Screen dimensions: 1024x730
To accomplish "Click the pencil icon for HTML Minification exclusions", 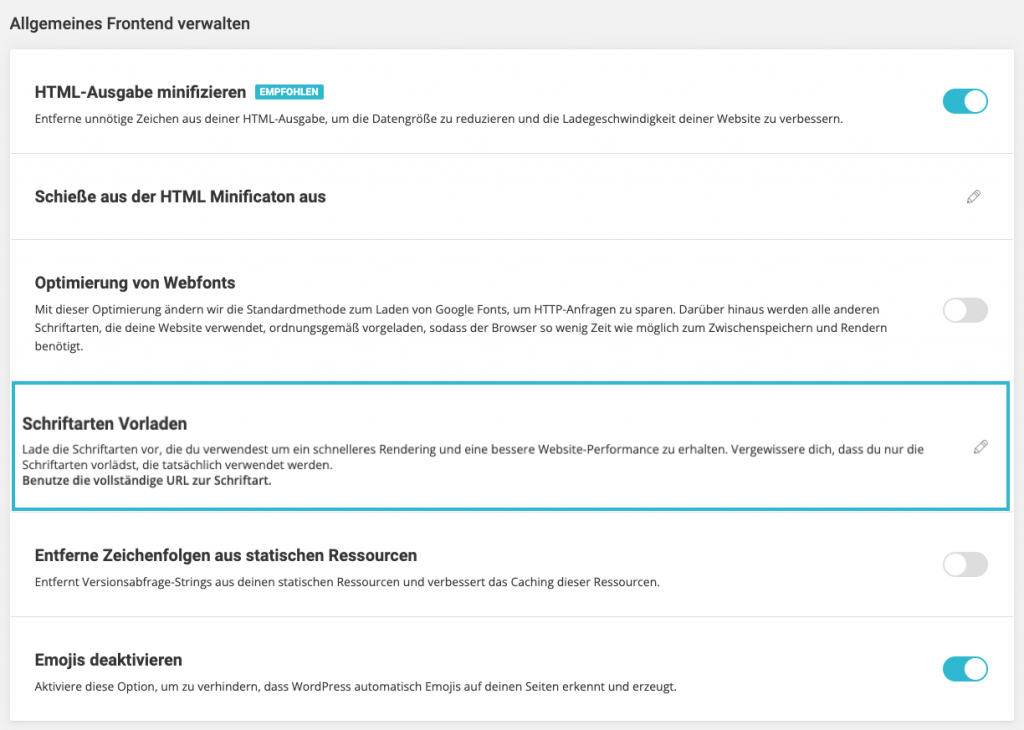I will tap(973, 197).
